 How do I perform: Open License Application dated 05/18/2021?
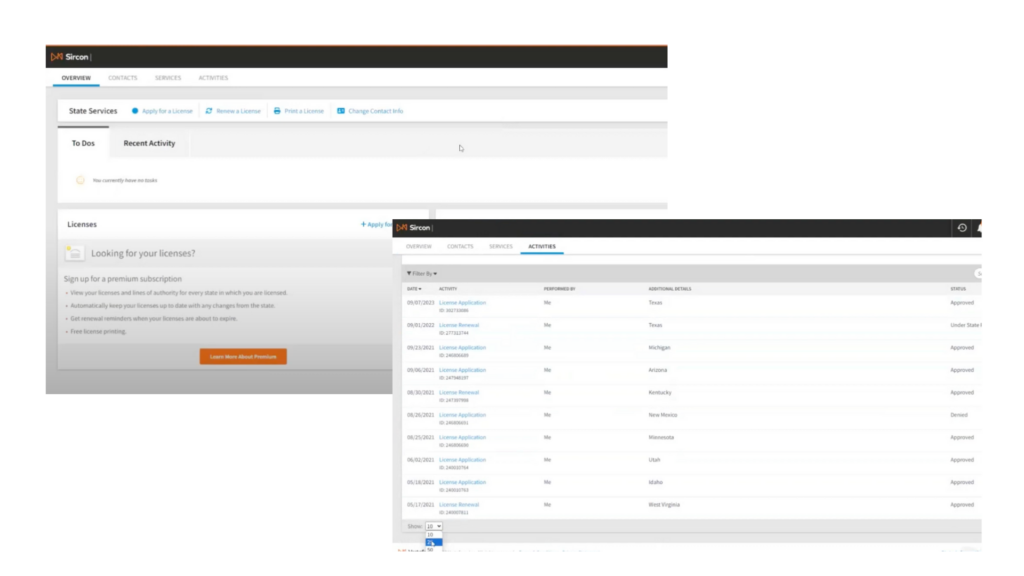coord(462,482)
